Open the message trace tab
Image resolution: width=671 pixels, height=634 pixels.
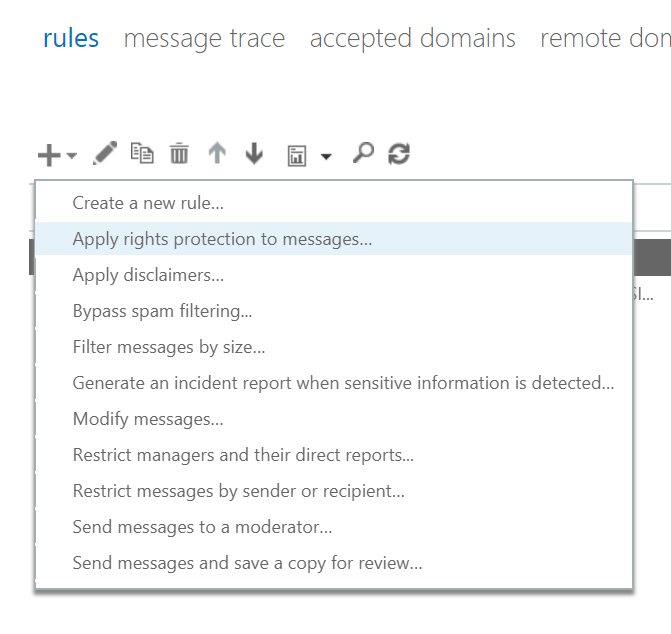click(204, 39)
